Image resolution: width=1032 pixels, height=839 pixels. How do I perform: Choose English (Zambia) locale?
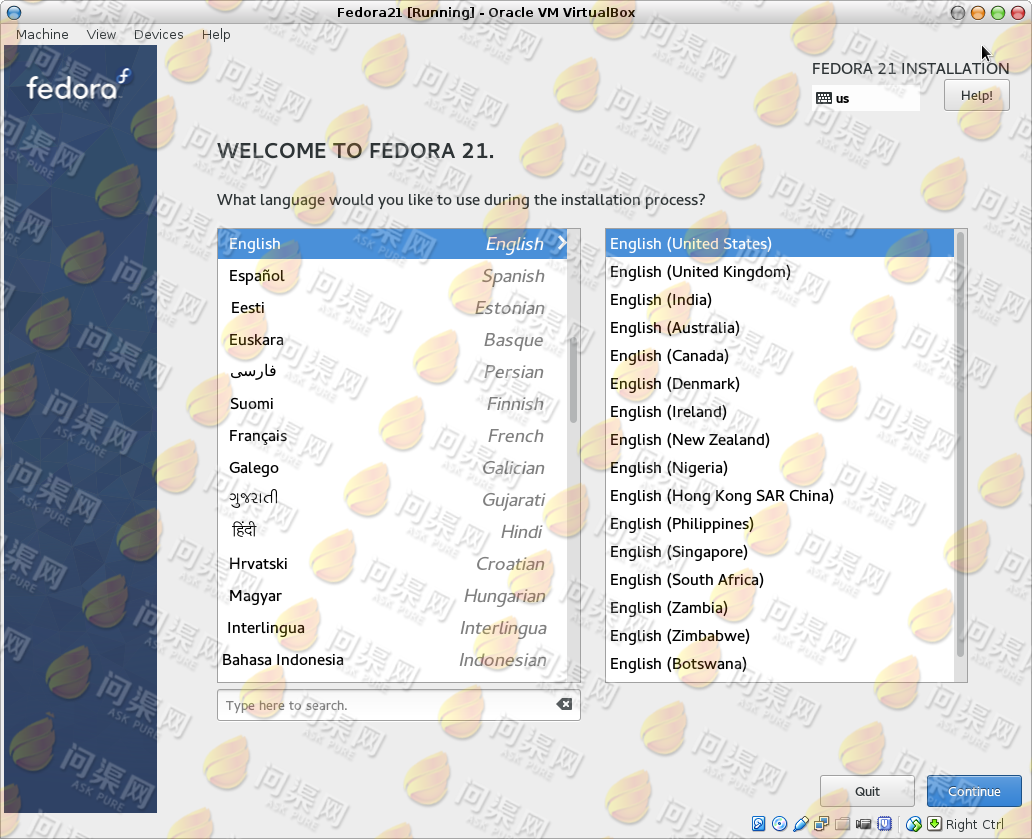780,607
